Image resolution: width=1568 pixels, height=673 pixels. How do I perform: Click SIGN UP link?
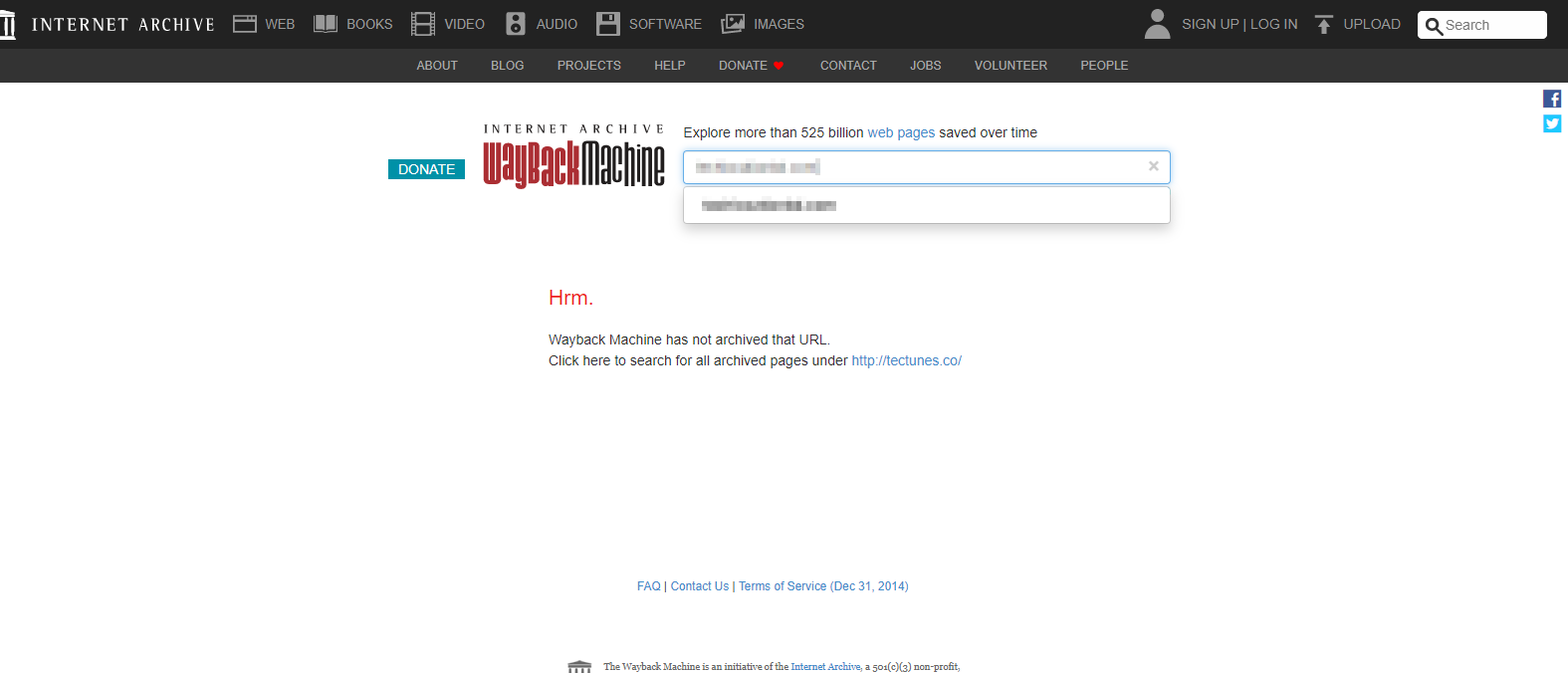click(1210, 24)
